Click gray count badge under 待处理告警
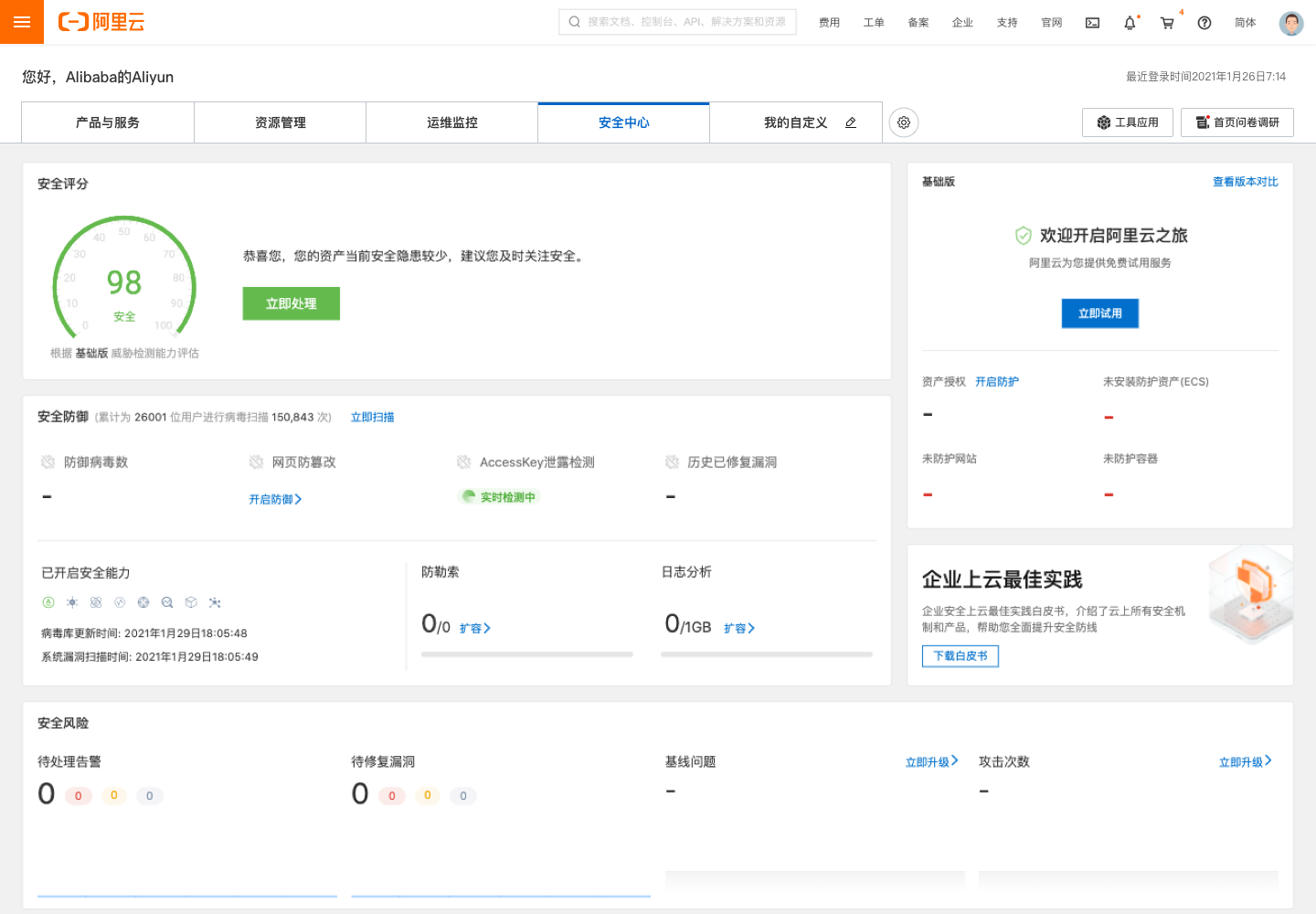 [150, 795]
